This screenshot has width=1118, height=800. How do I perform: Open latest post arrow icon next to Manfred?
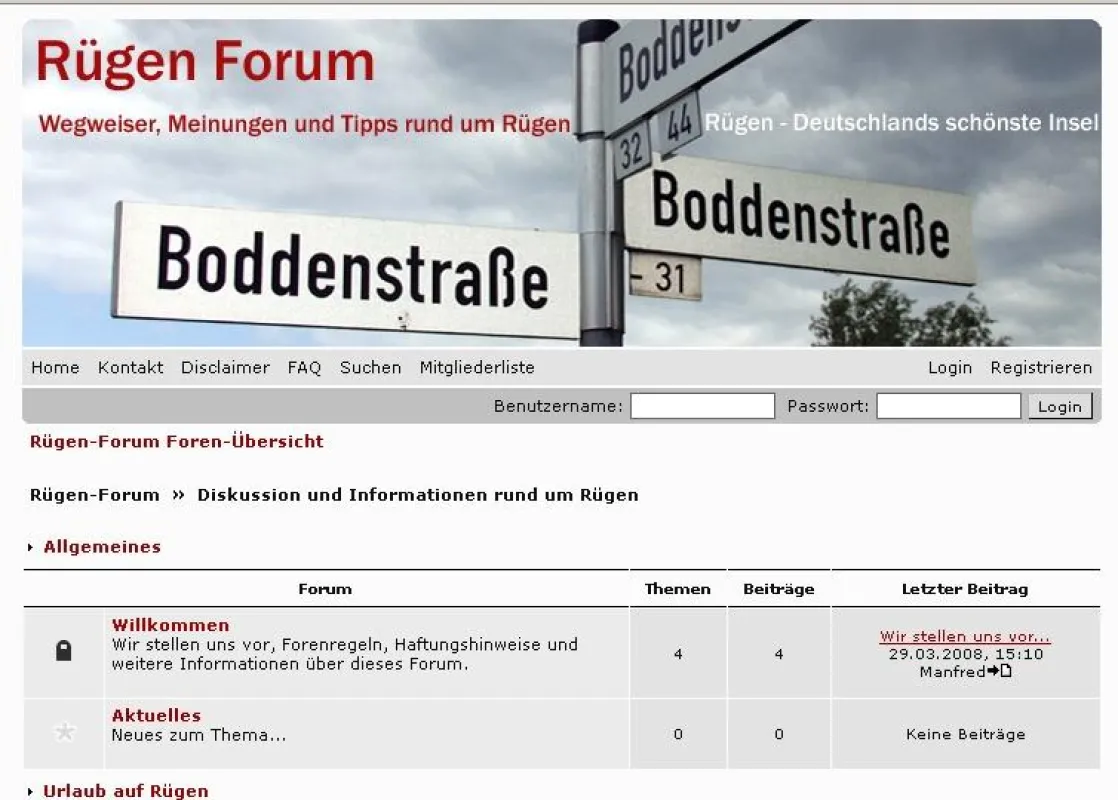point(1000,671)
